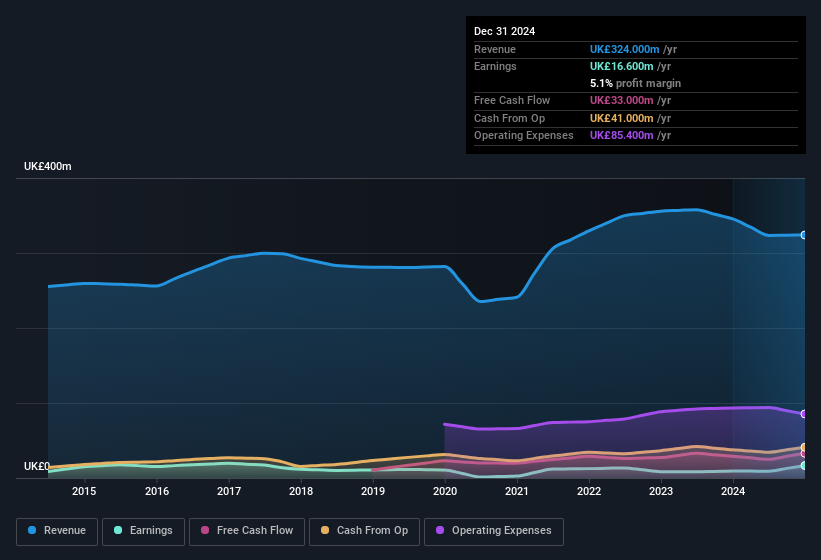Viewport: 821px width, 560px height.
Task: Click the 2024 x-axis label
Action: 733,491
